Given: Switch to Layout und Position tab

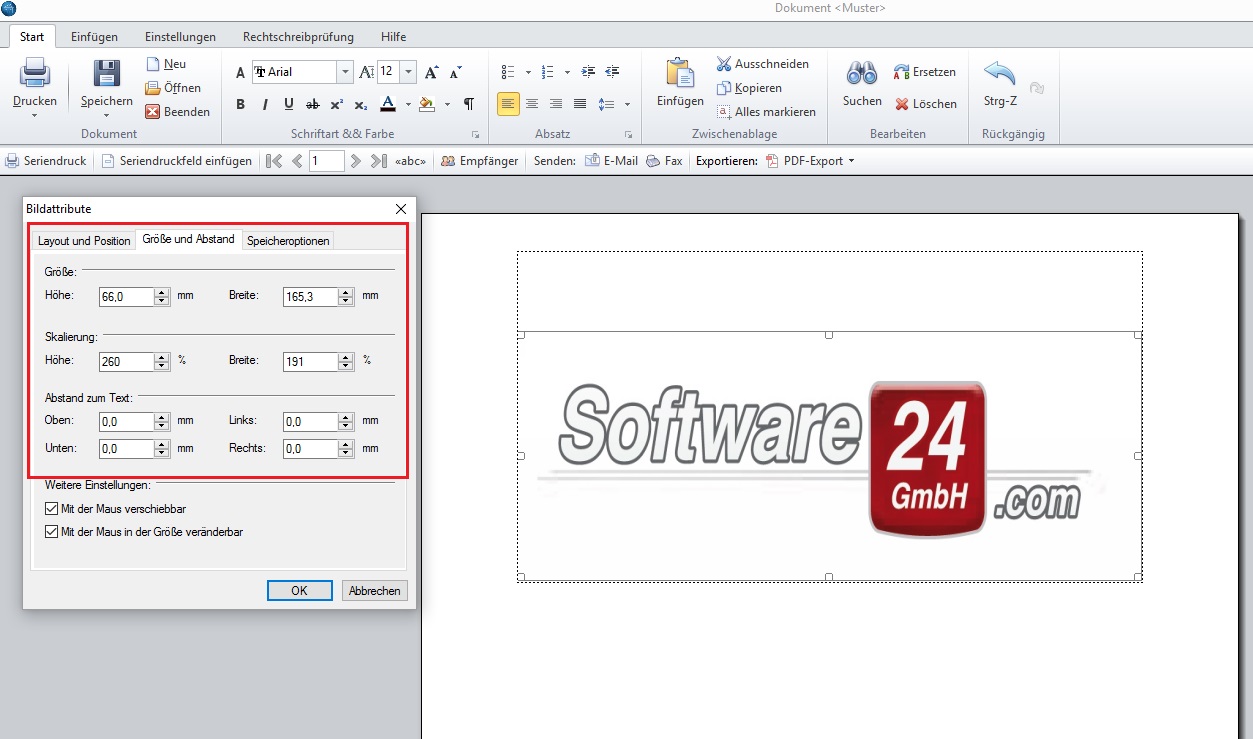Looking at the screenshot, I should coord(84,240).
